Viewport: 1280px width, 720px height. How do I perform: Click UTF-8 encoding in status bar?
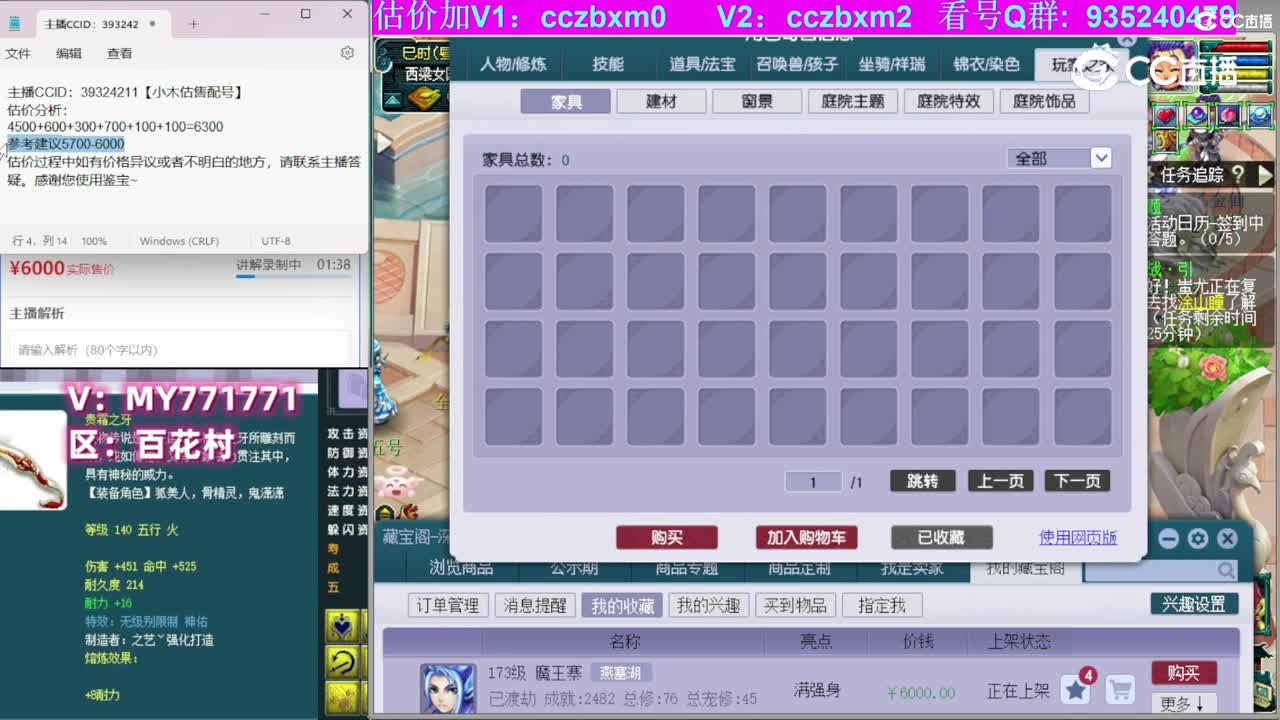pyautogui.click(x=276, y=241)
